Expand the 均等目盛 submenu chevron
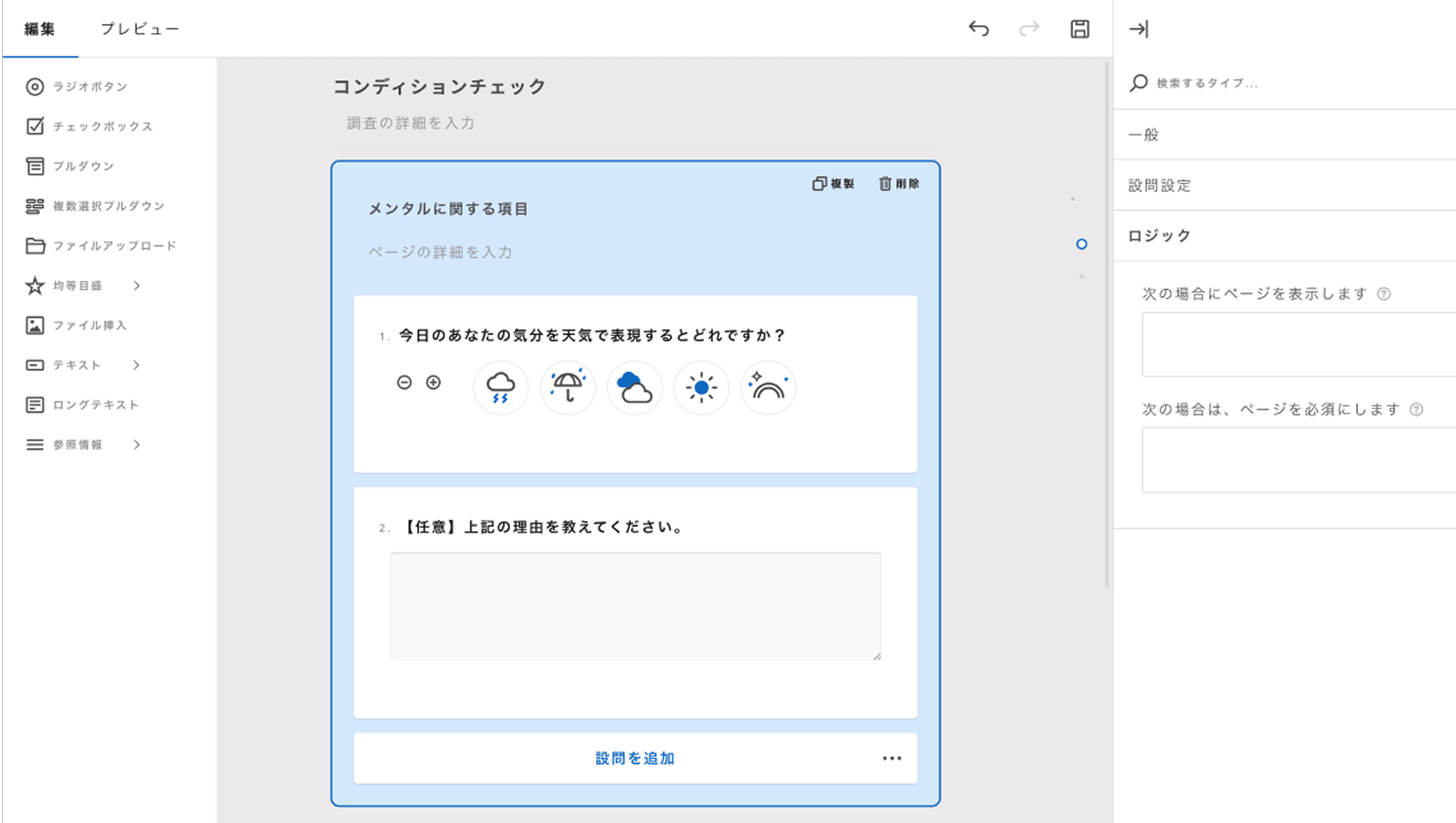 (137, 286)
